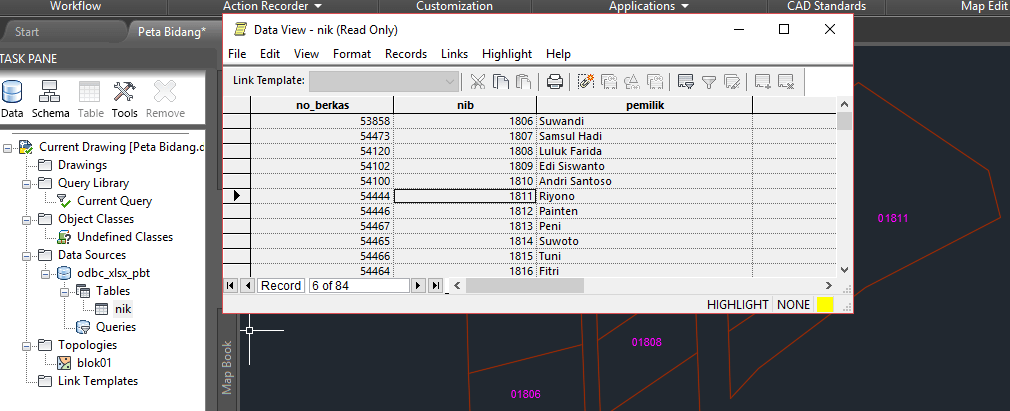This screenshot has width=1010, height=411.
Task: Open the Map Book side tab
Action: (227, 367)
